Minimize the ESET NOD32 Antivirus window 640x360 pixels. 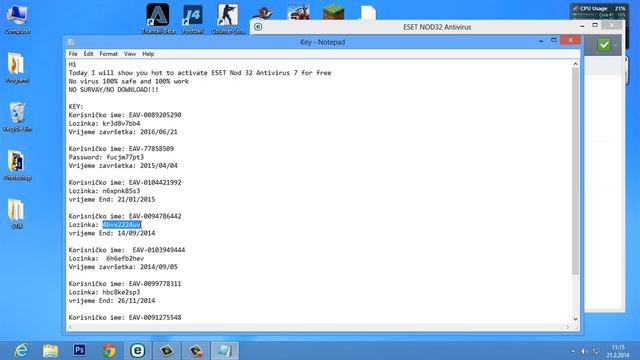(582, 26)
